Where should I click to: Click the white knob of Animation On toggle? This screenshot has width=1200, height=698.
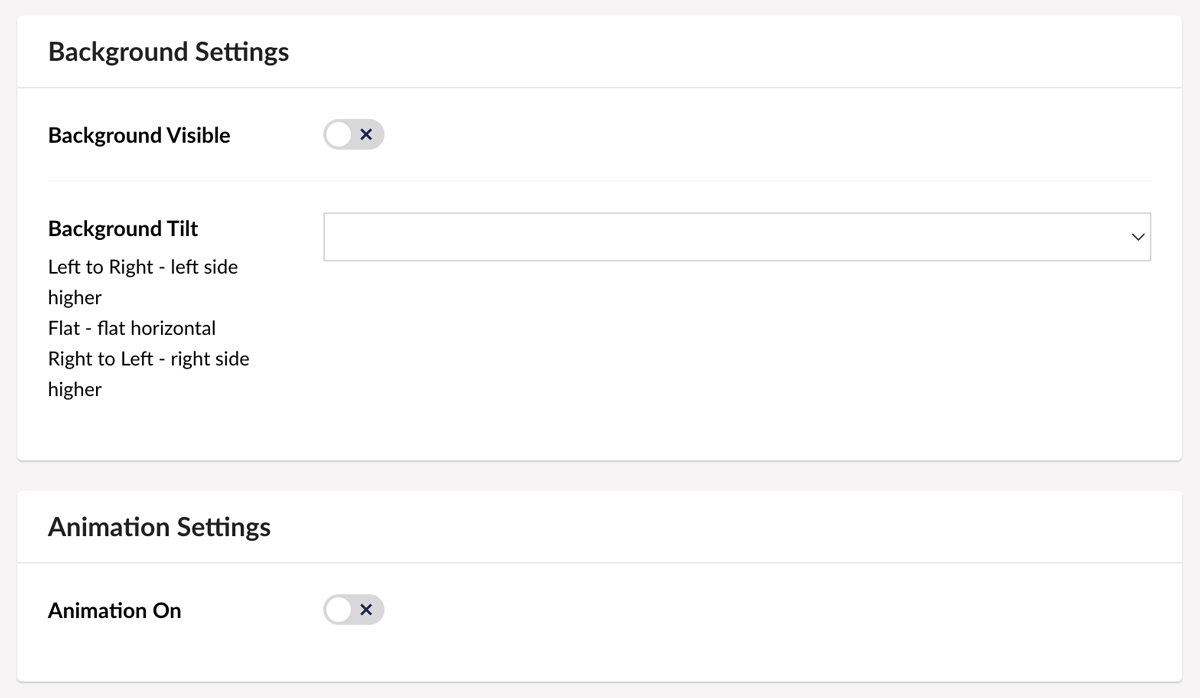[x=339, y=610]
